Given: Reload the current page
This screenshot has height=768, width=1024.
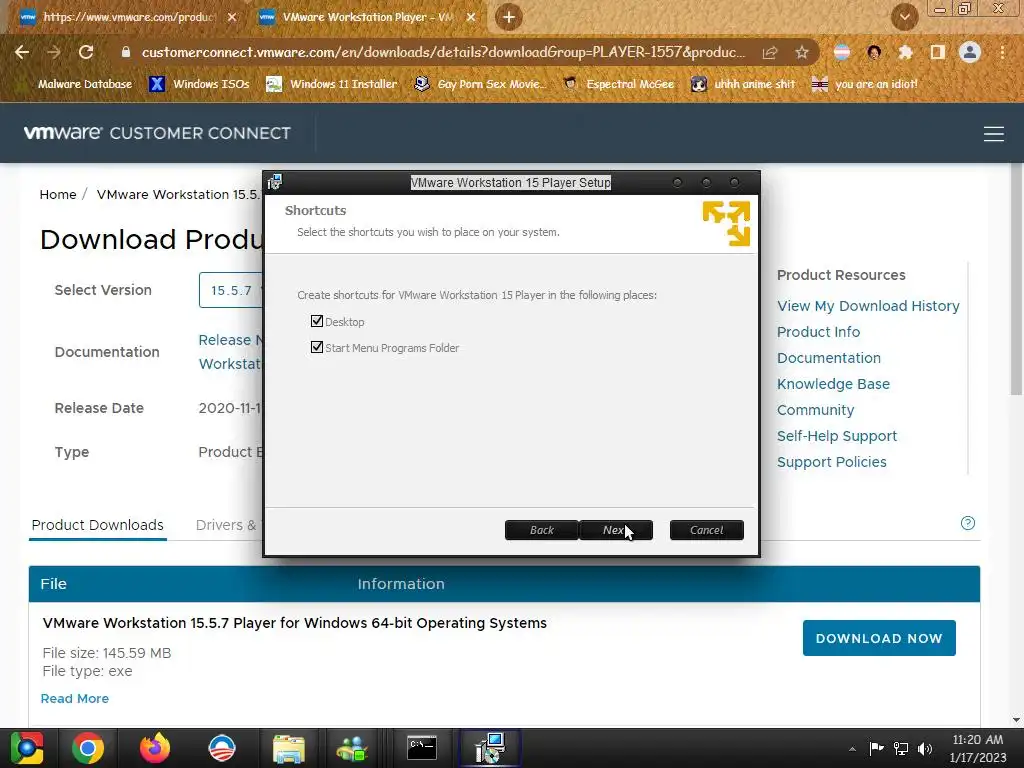Looking at the screenshot, I should pyautogui.click(x=86, y=52).
